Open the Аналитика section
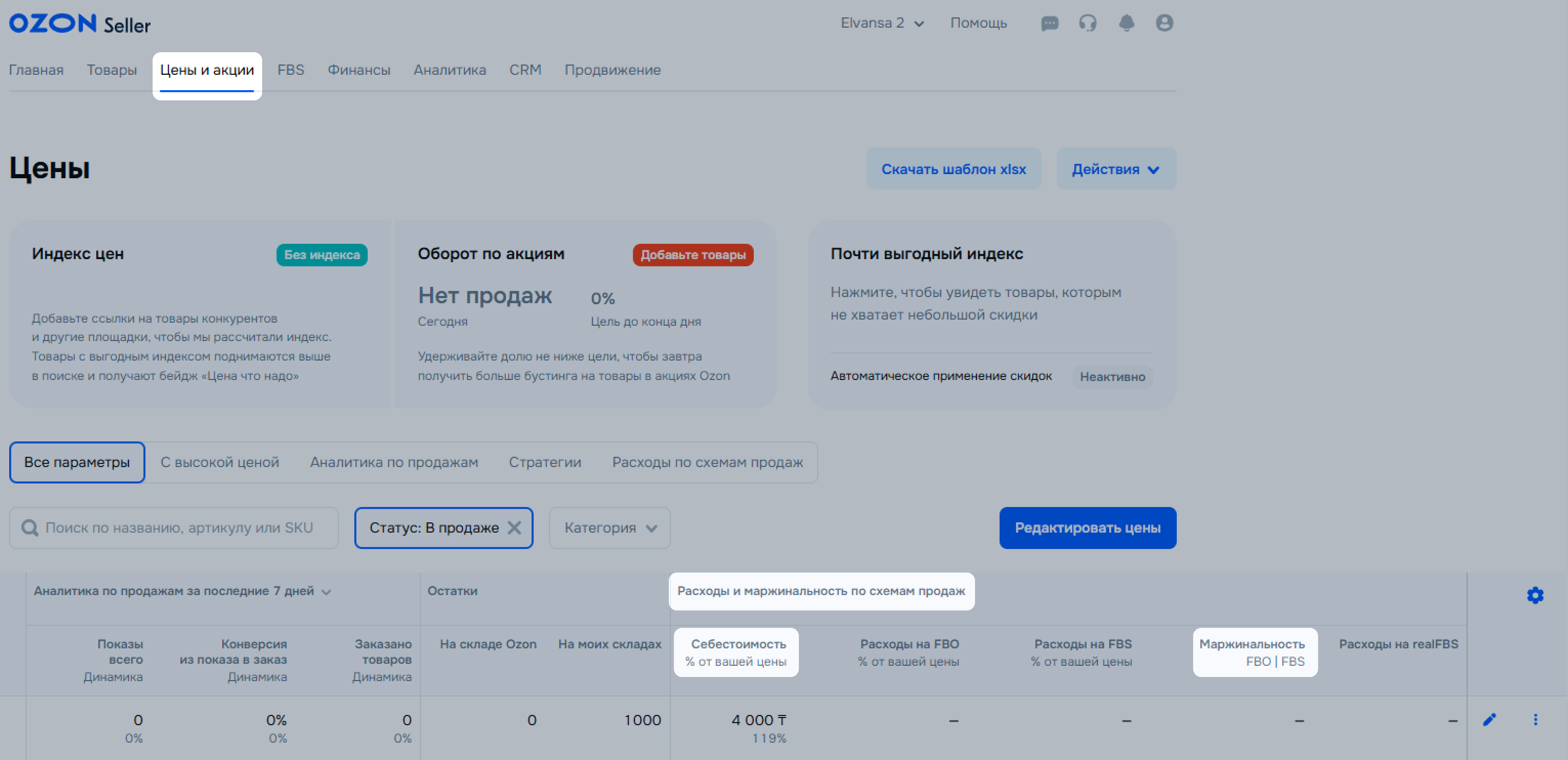Screen dimensions: 1568x760 click(x=449, y=70)
